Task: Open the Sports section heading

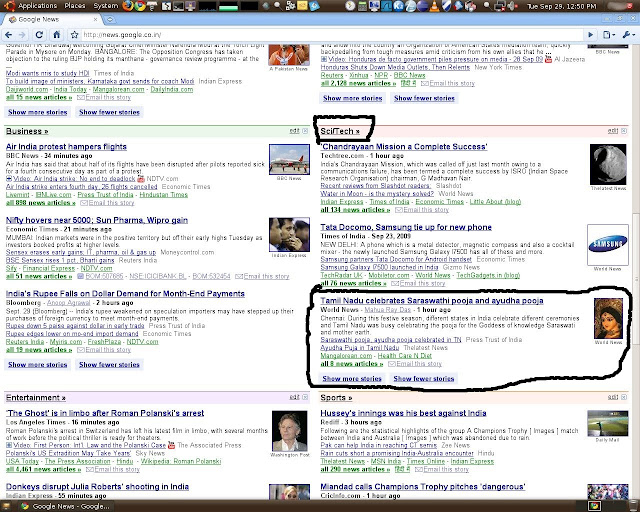Action: coord(336,398)
